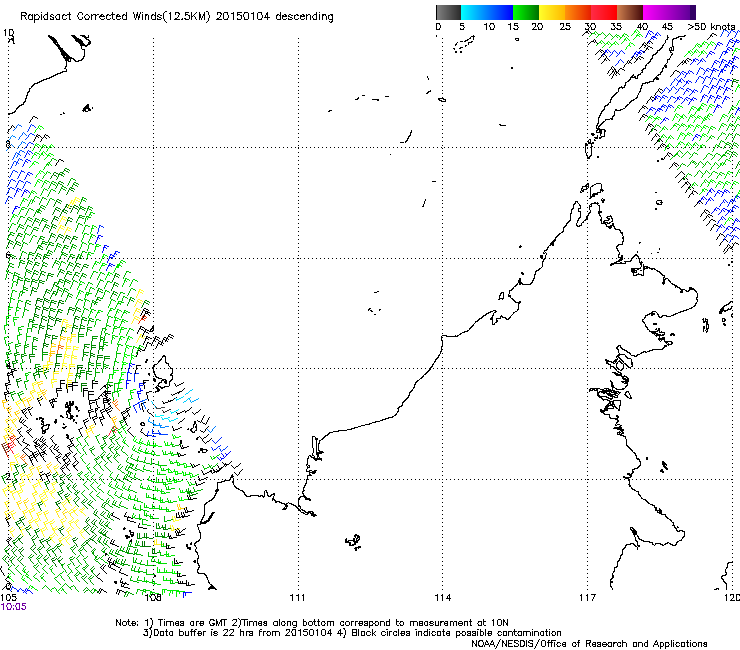Click the note 'Times are GMT'
Image resolution: width=740 pixels, height=650 pixels.
point(193,623)
